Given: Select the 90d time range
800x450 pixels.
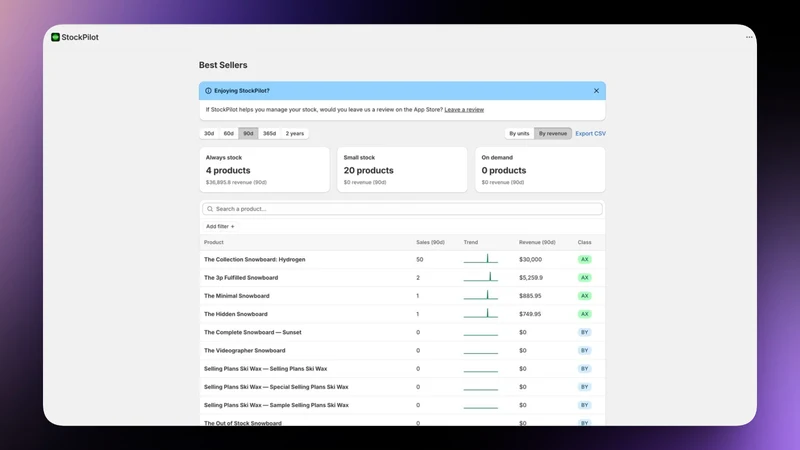Looking at the screenshot, I should [x=248, y=134].
